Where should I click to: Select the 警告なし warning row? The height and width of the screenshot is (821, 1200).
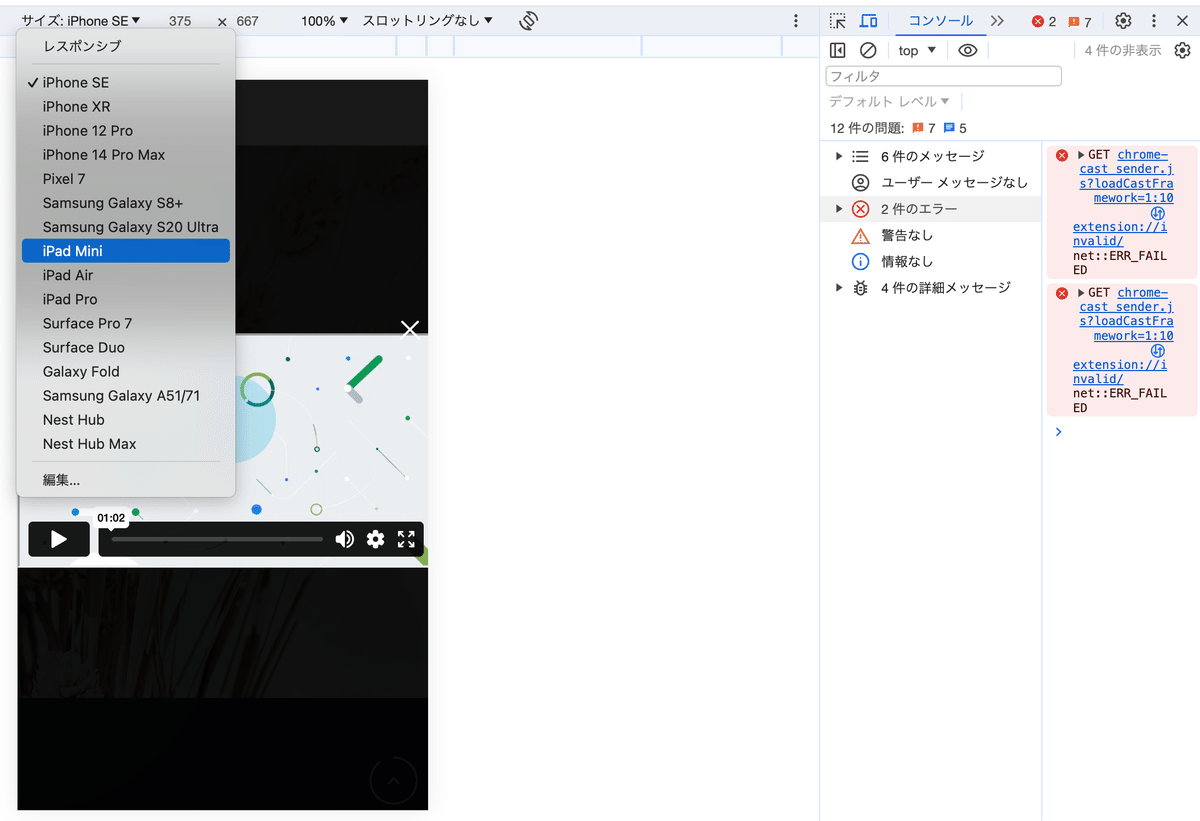click(931, 235)
